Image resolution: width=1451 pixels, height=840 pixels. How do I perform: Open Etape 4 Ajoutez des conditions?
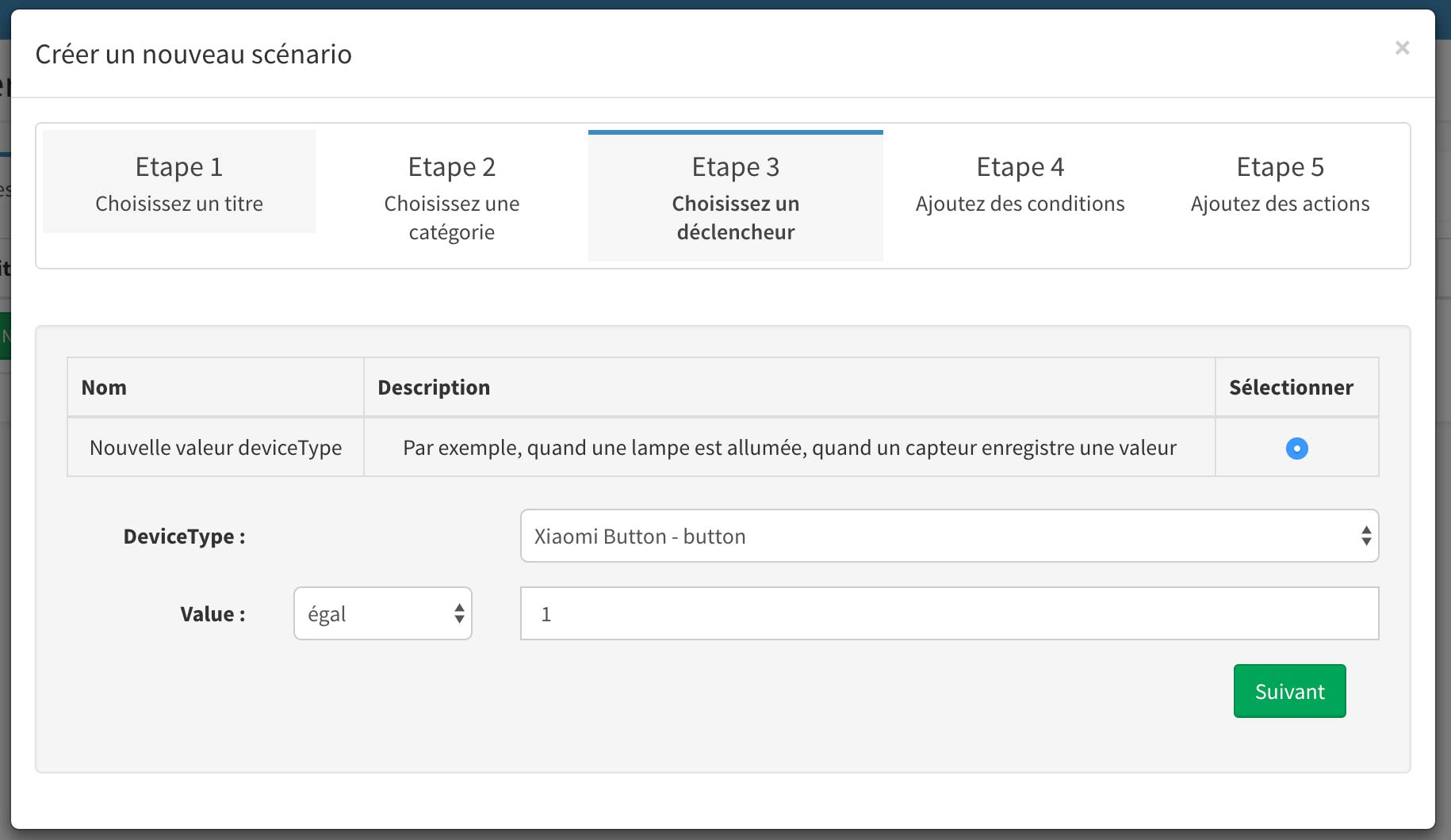coord(1020,182)
